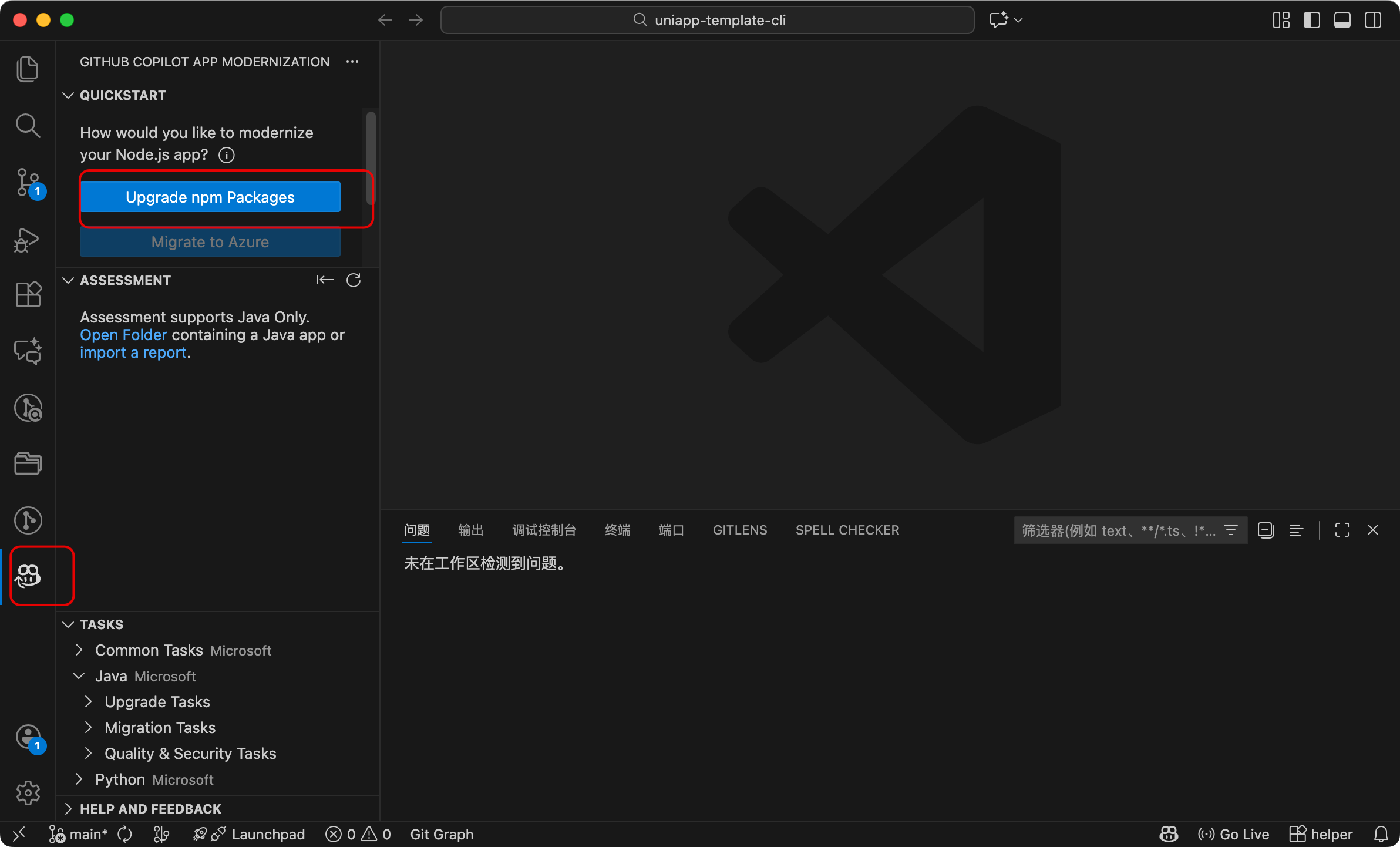Open the Explorer view in activity bar

pyautogui.click(x=28, y=69)
